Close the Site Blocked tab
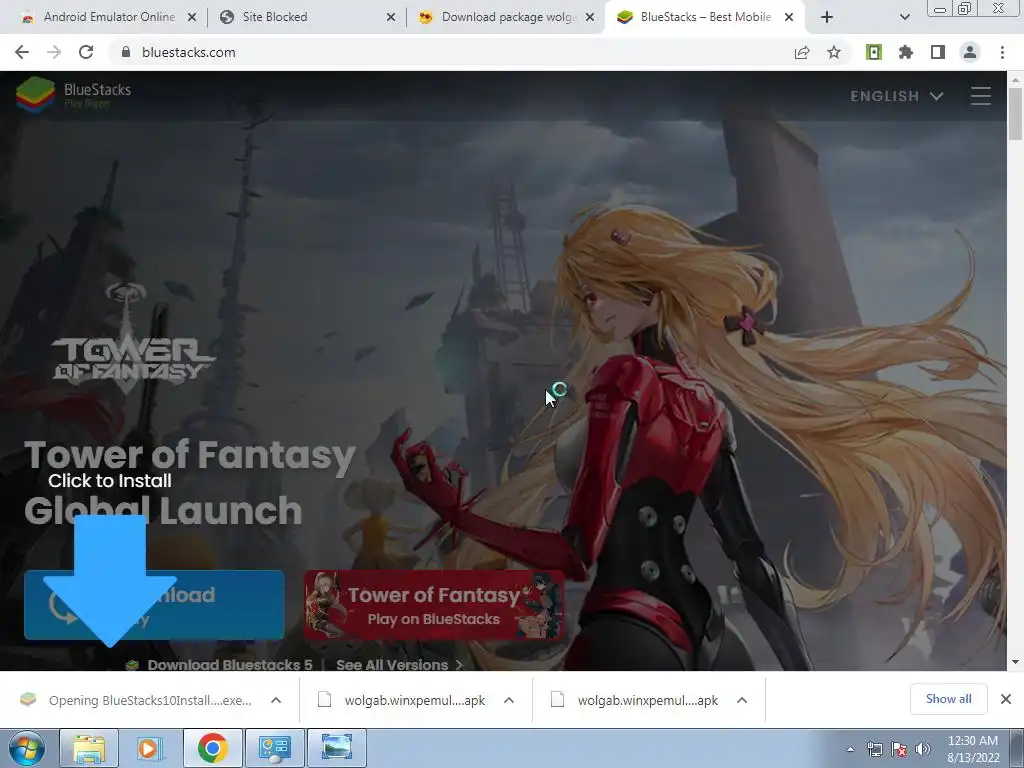1024x768 pixels. click(x=391, y=18)
